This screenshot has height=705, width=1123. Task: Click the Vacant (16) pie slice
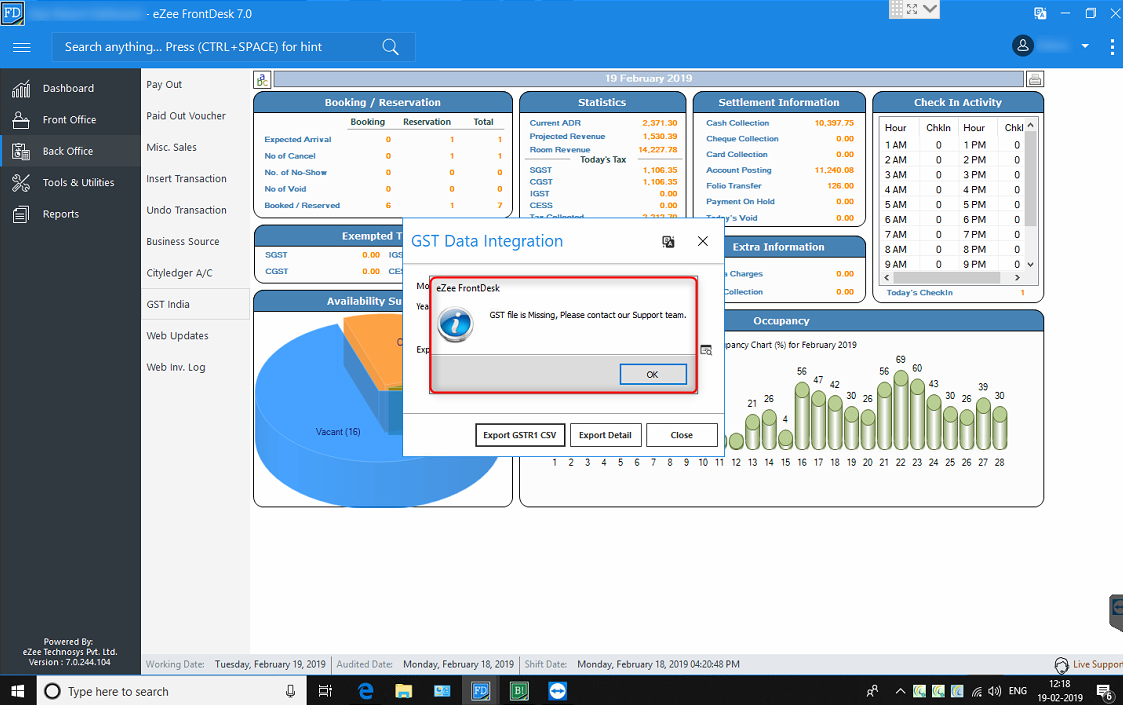click(x=337, y=432)
